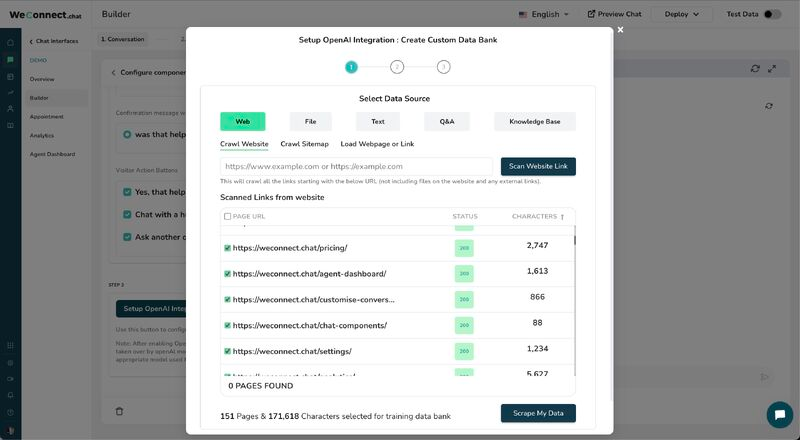Open the home icon in left sidebar
Screen dimensions: 800x440
pos(10,42)
